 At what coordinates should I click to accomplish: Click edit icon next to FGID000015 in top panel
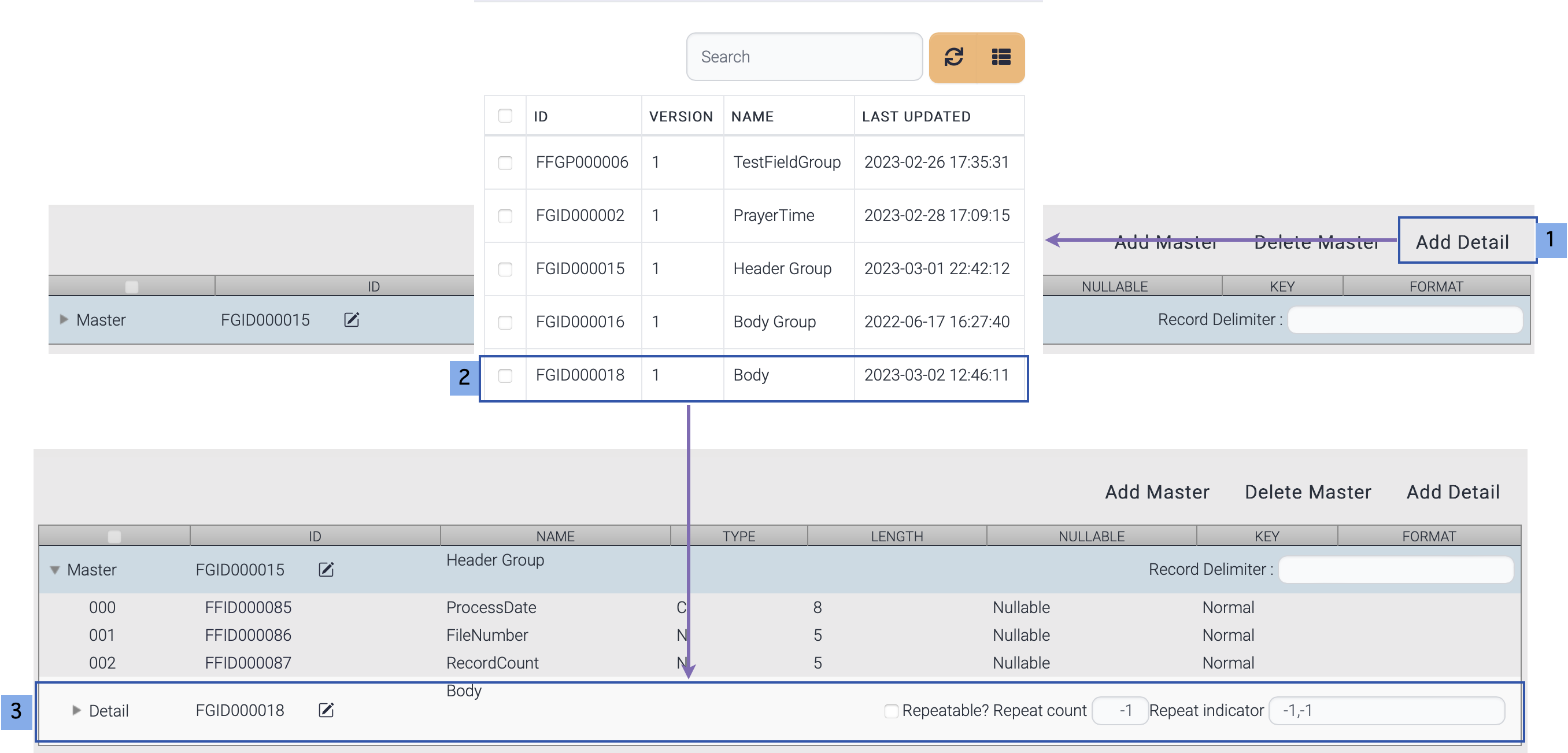[x=352, y=320]
